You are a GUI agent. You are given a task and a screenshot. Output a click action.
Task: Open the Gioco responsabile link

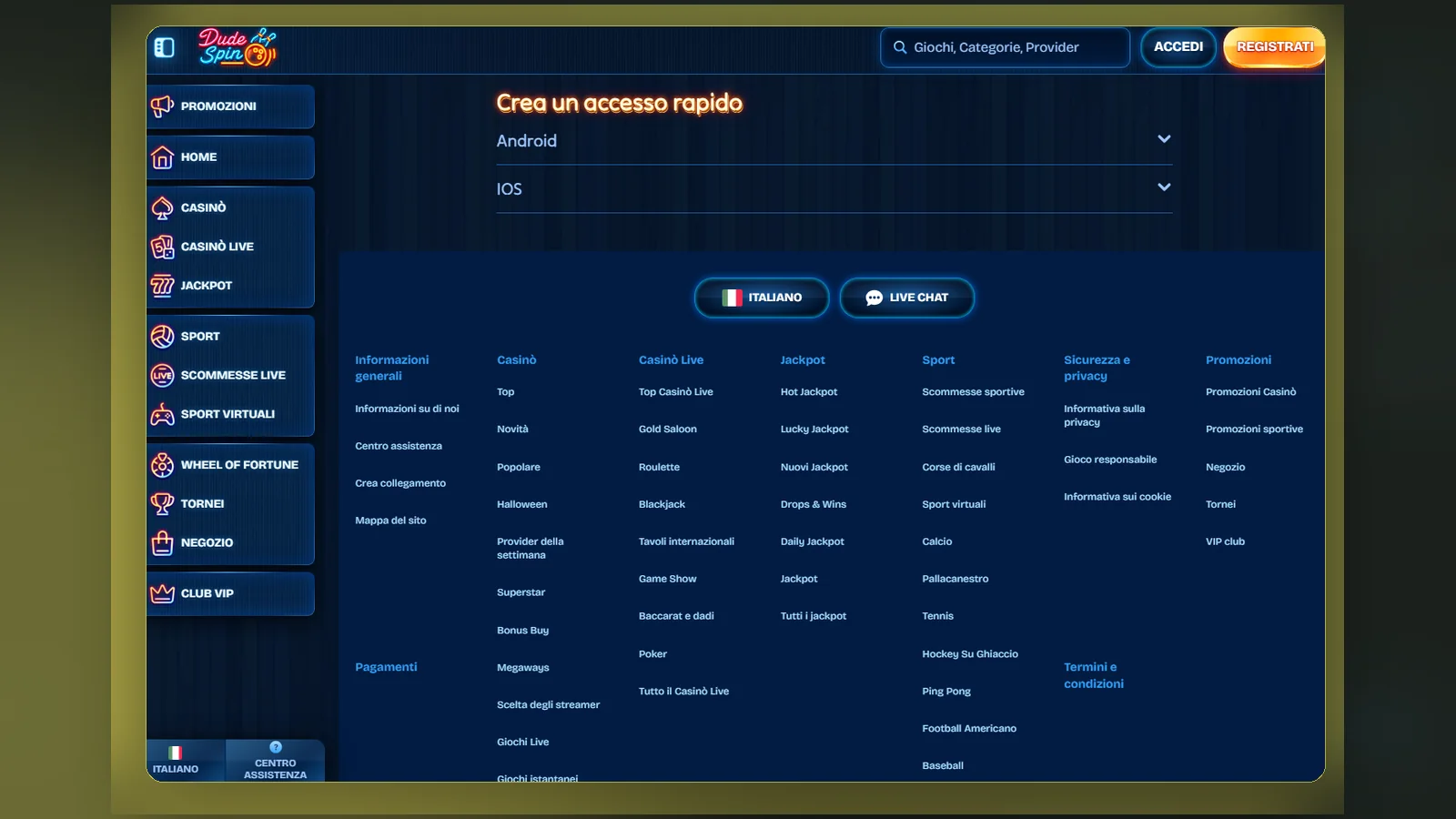tap(1110, 460)
